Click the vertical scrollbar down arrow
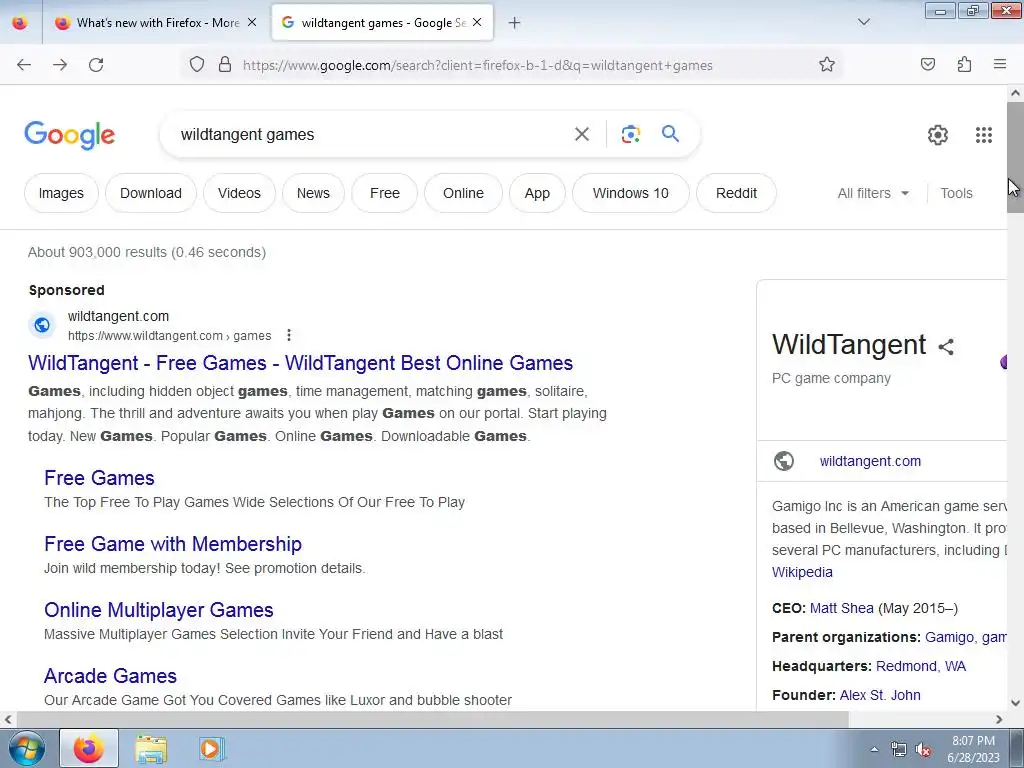1024x768 pixels. point(1015,703)
